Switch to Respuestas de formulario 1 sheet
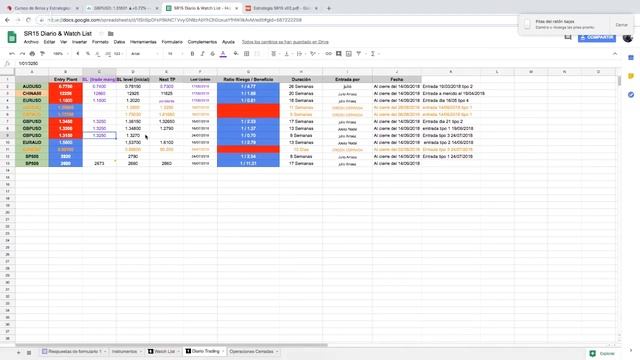 [x=74, y=351]
